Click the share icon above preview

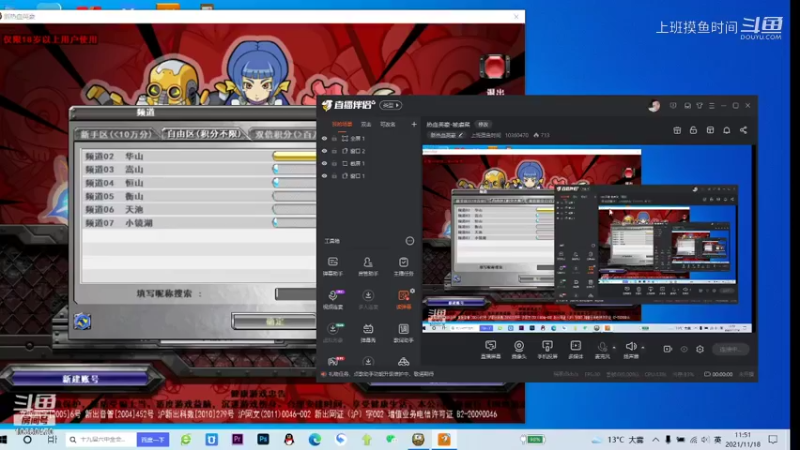743,131
